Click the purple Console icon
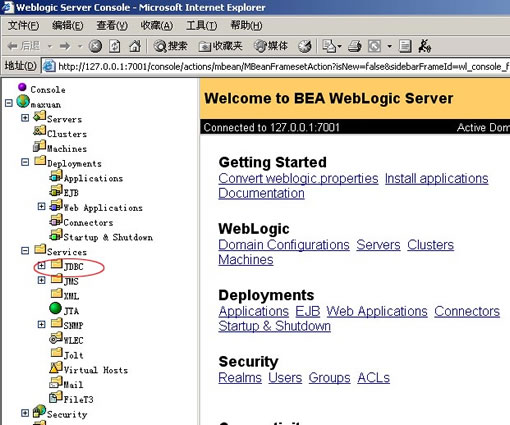The height and width of the screenshot is (425, 510). 22,87
